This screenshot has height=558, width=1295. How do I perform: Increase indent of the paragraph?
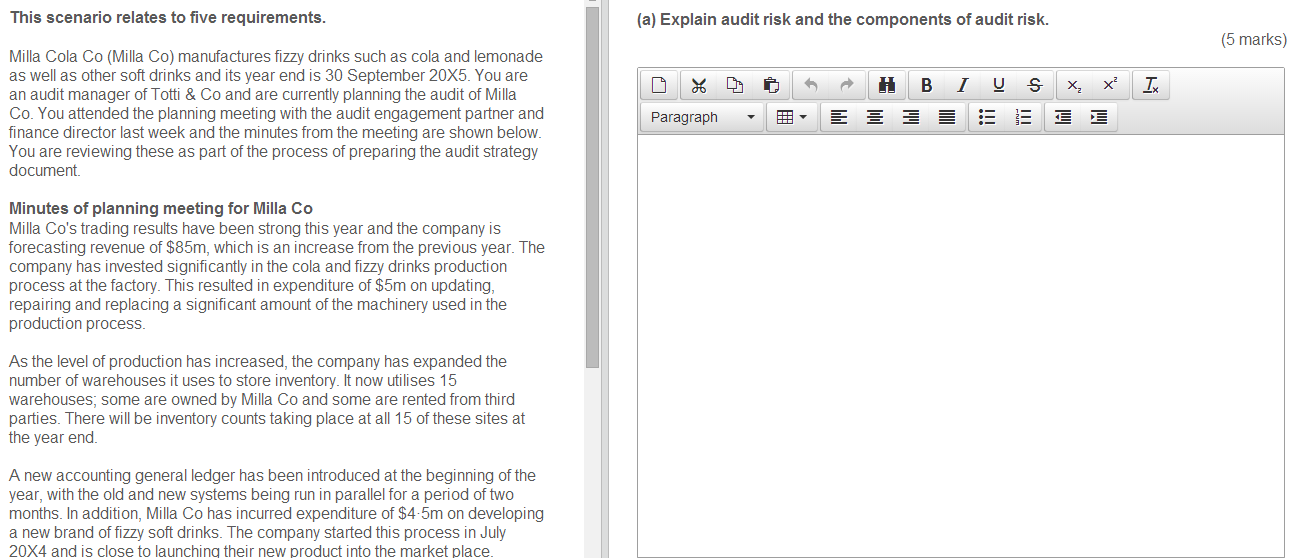pos(1098,118)
